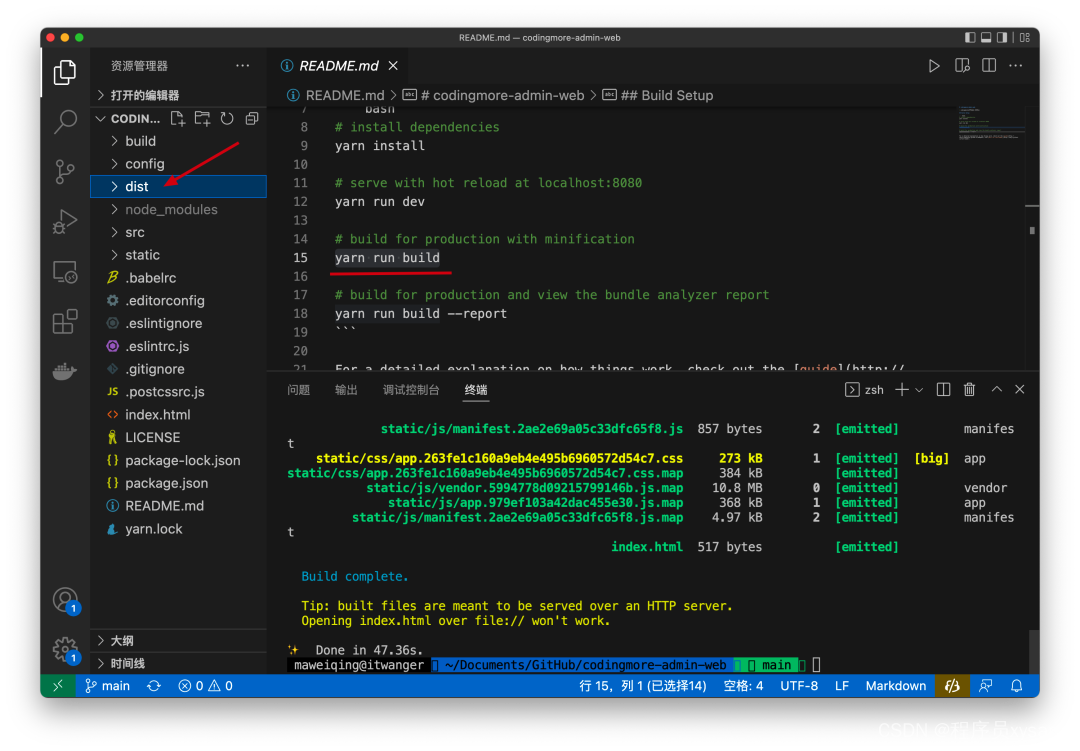The height and width of the screenshot is (751, 1080).
Task: Select the 终端 terminal tab
Action: click(476, 390)
